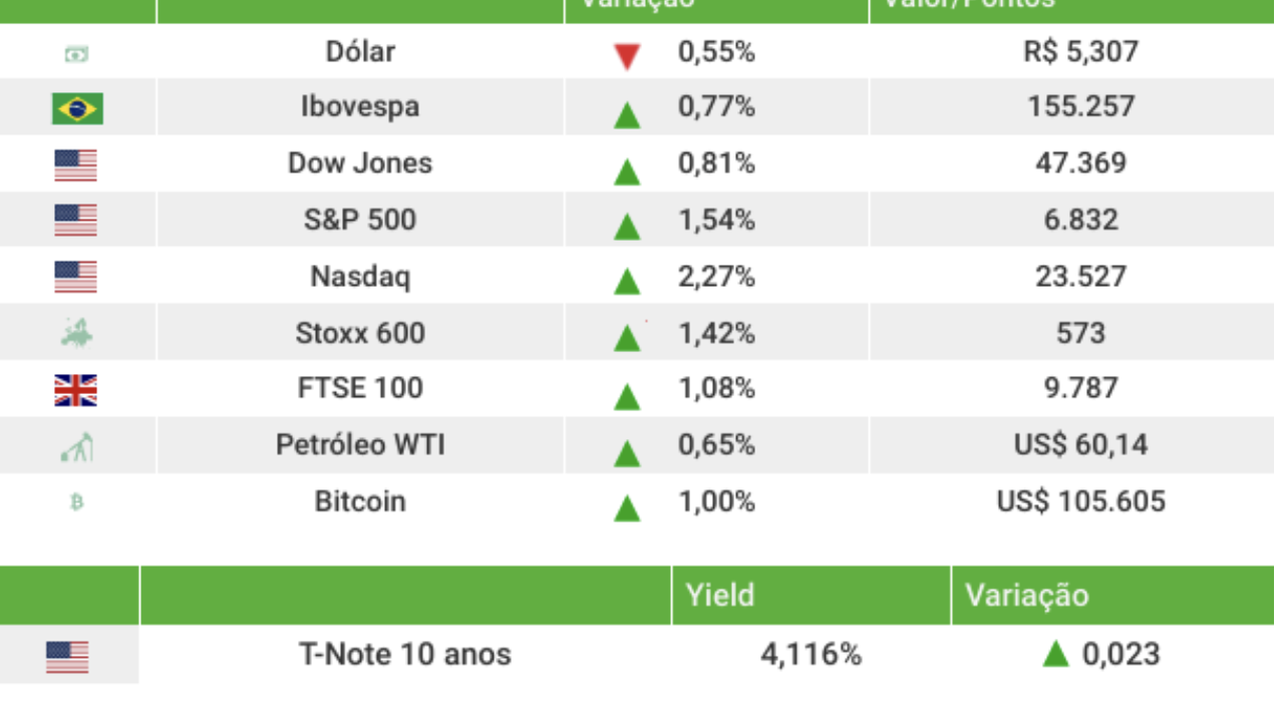The width and height of the screenshot is (1280, 720).
Task: Select the Yield column header
Action: pos(720,595)
